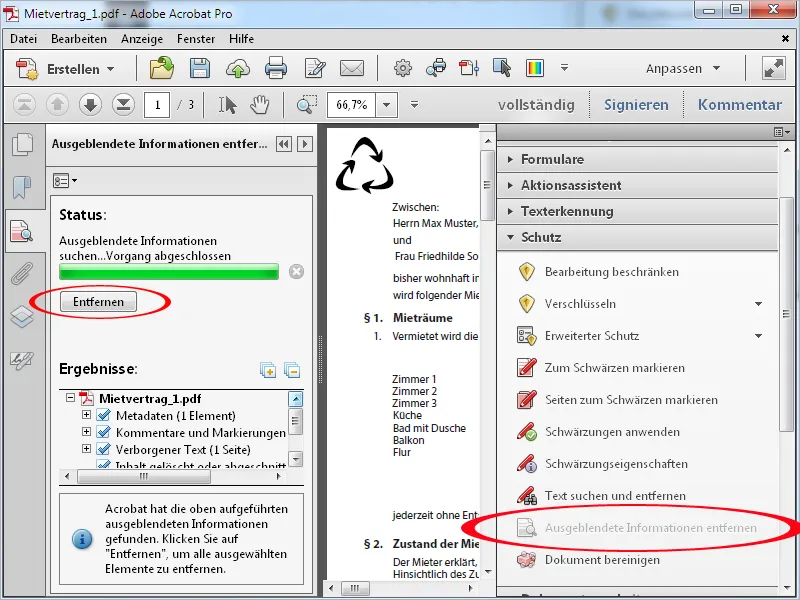Open the Anpassen dropdown

pyautogui.click(x=683, y=68)
